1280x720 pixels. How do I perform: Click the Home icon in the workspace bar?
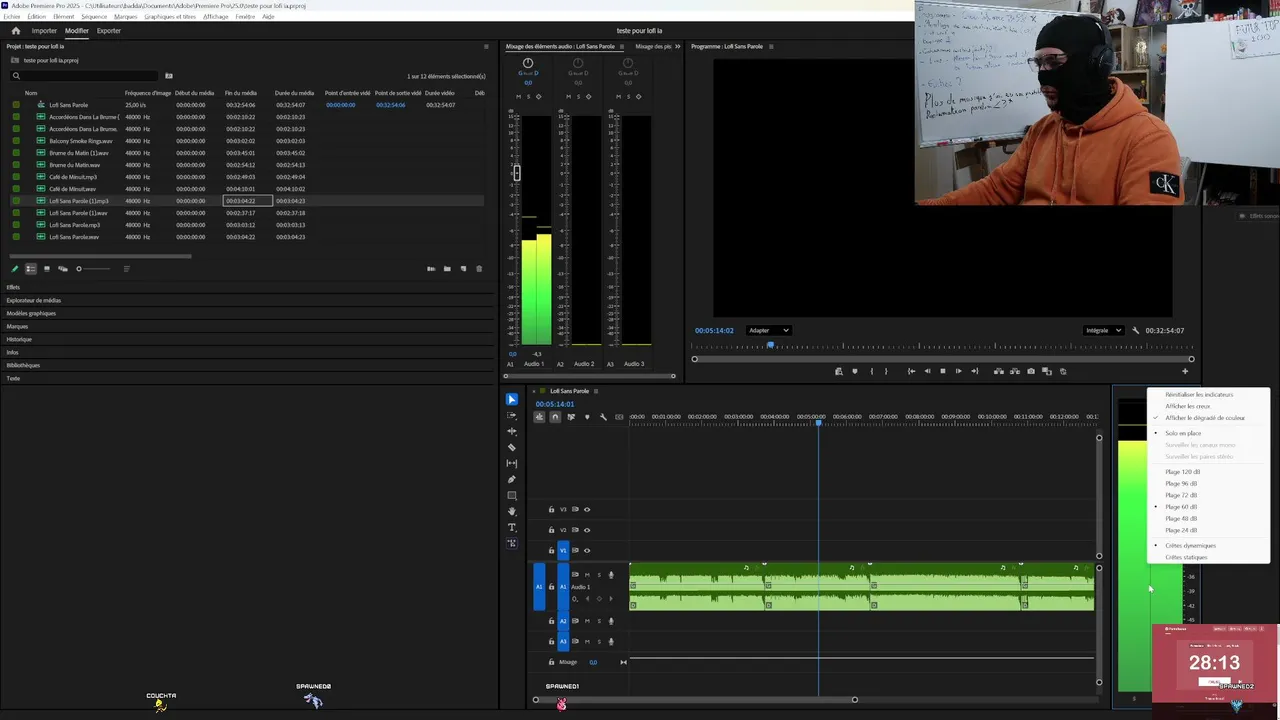point(15,31)
